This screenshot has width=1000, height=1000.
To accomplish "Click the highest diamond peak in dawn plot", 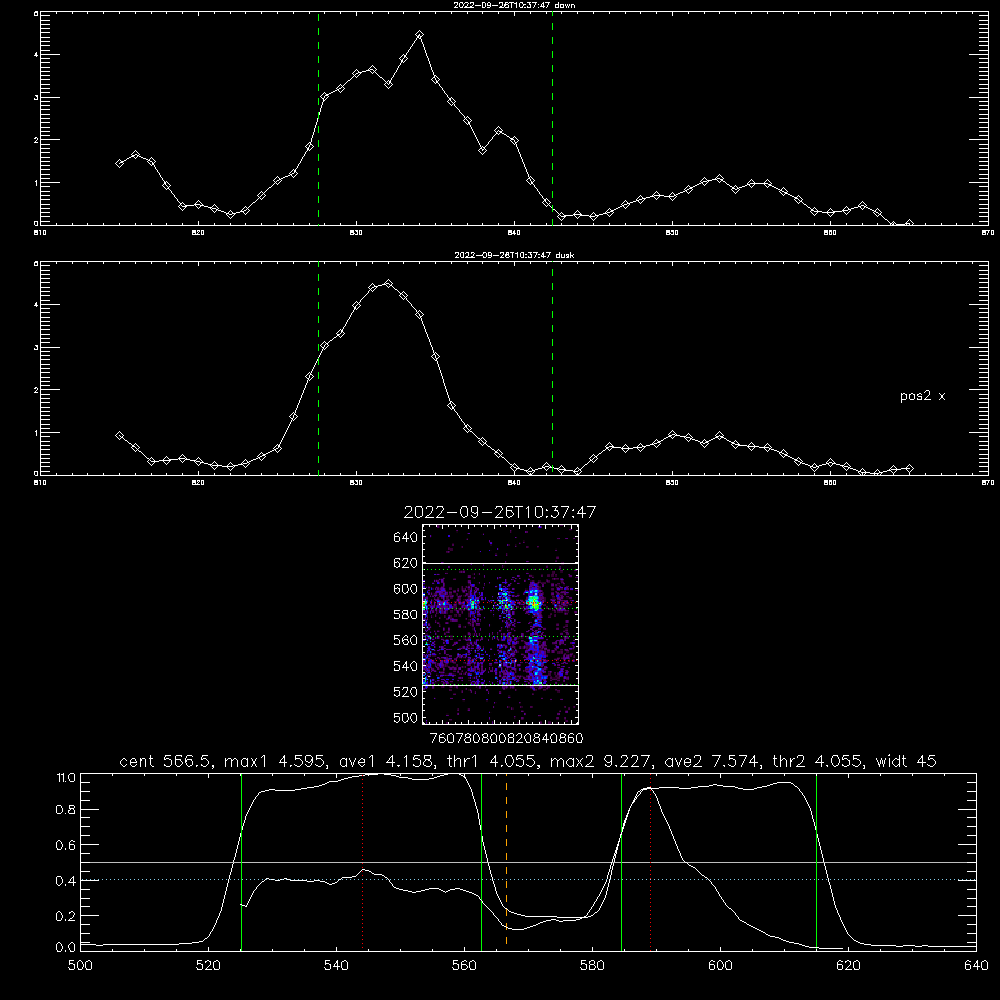I will (x=419, y=34).
